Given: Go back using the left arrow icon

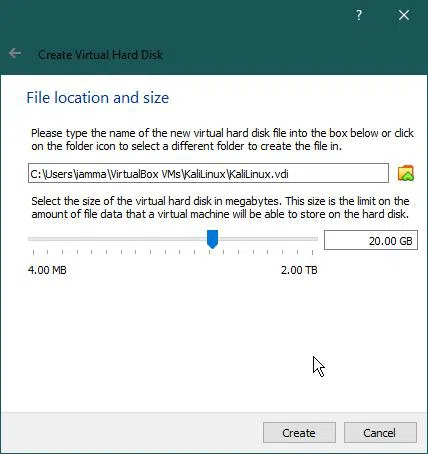Looking at the screenshot, I should point(15,53).
